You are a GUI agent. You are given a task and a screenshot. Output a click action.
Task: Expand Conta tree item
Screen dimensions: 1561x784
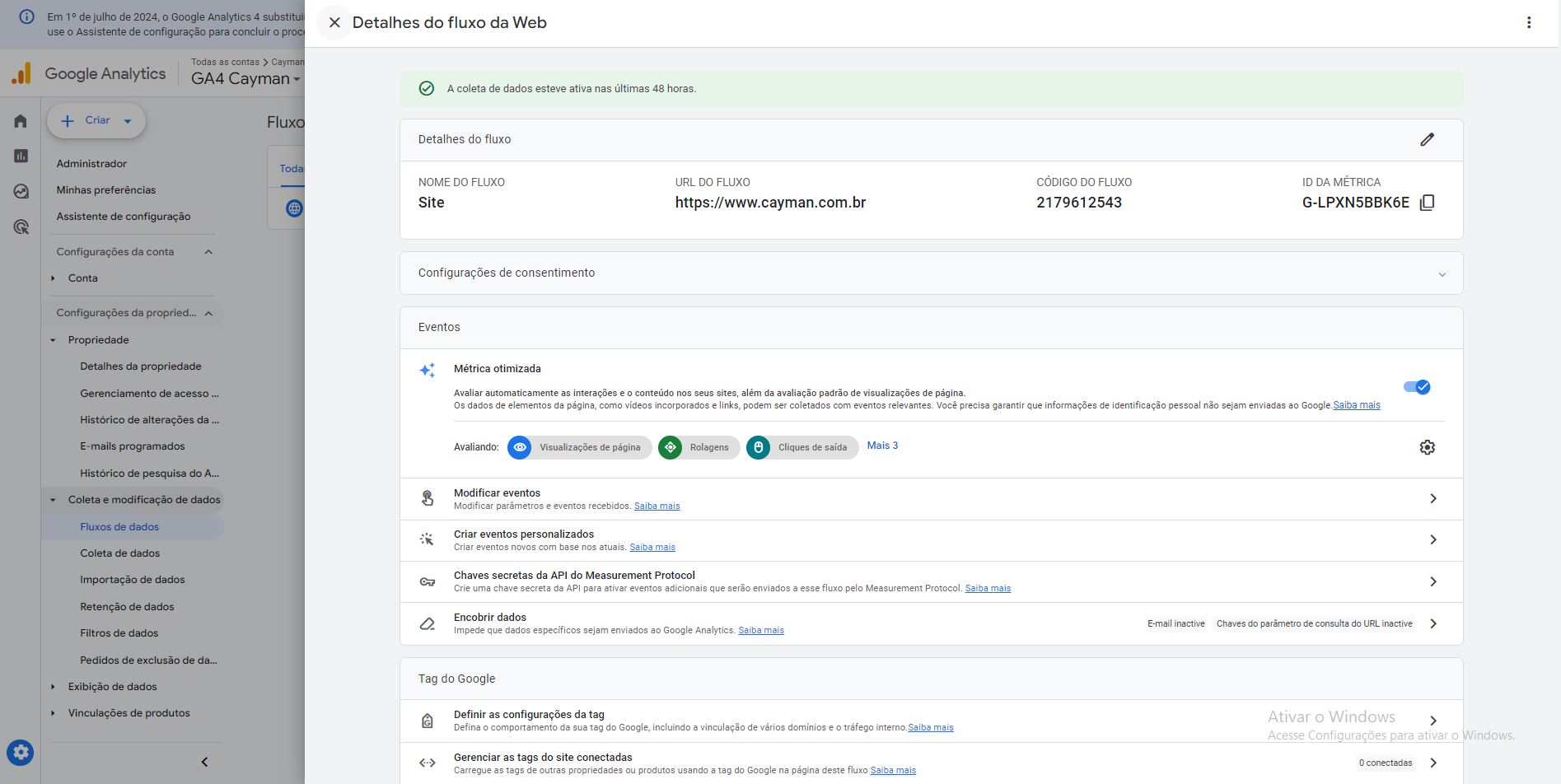click(53, 278)
